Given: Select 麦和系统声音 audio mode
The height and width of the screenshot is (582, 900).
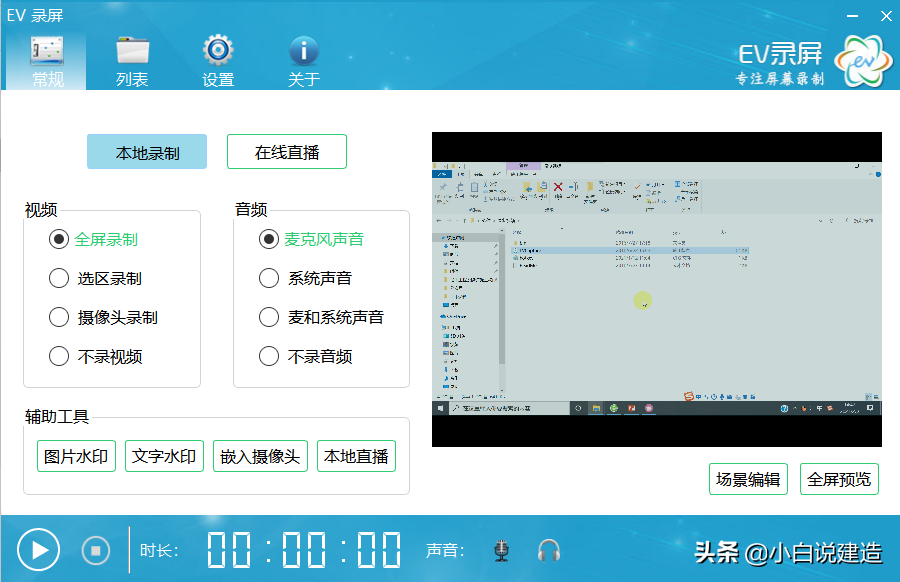Looking at the screenshot, I should pos(268,317).
